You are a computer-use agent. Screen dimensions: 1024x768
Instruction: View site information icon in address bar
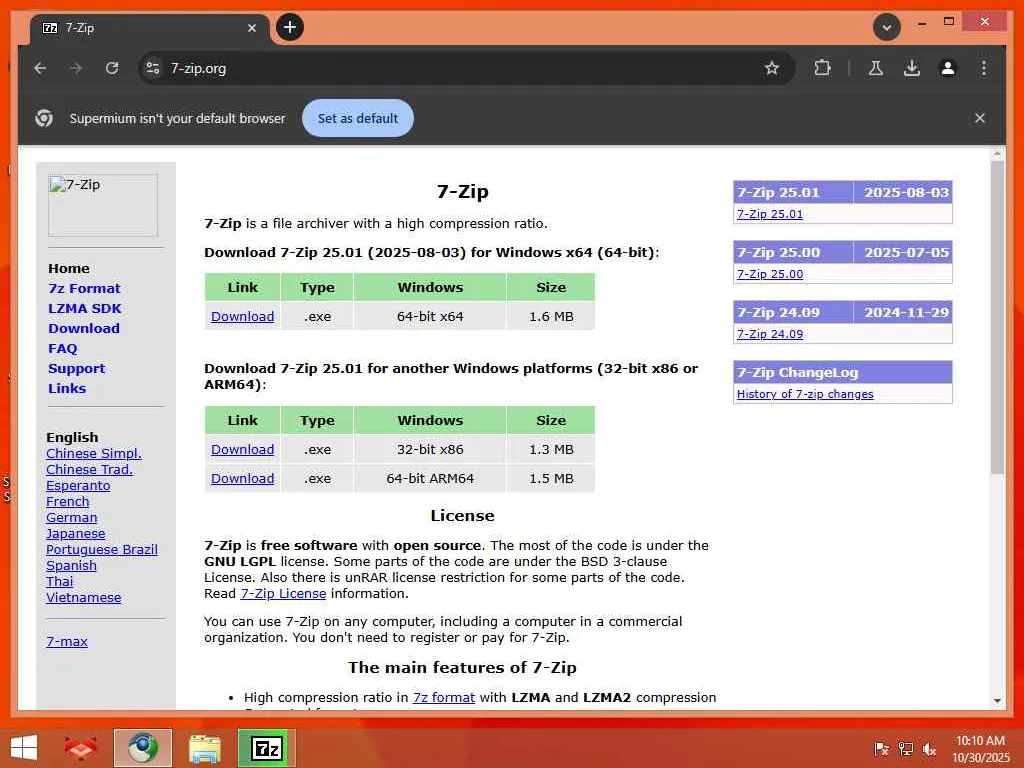pos(153,68)
